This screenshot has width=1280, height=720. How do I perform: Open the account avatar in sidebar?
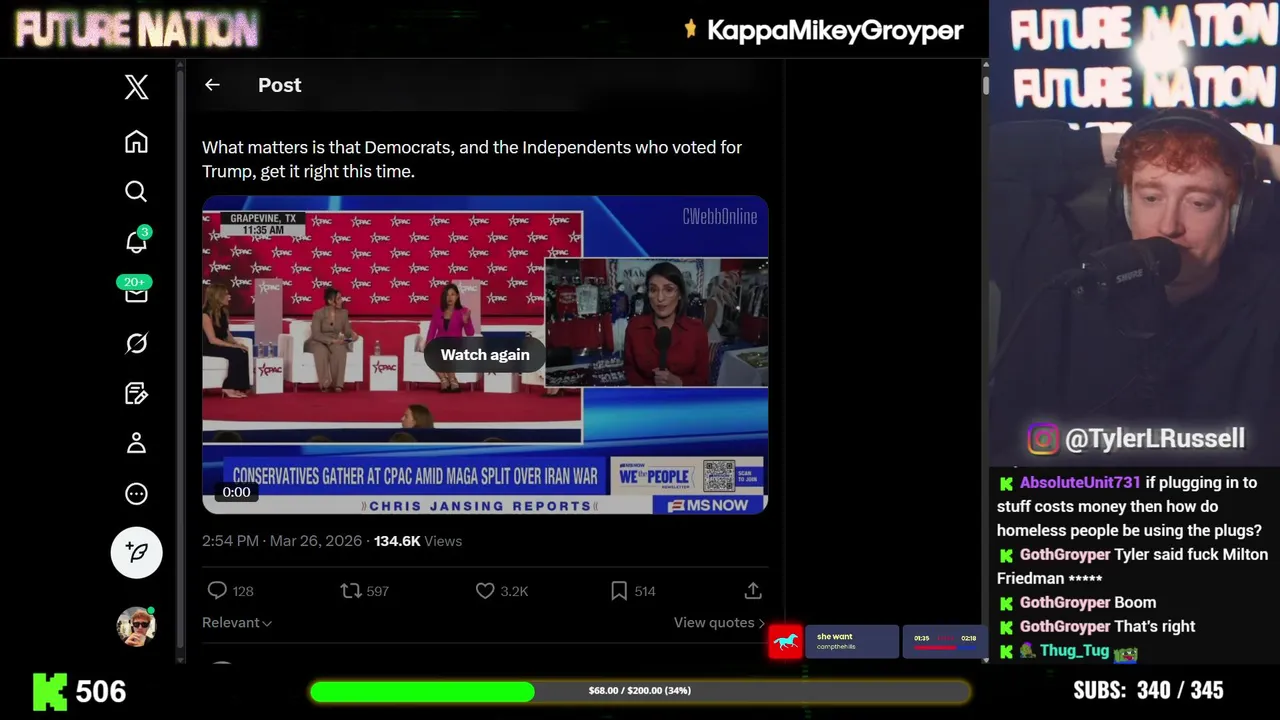point(136,627)
